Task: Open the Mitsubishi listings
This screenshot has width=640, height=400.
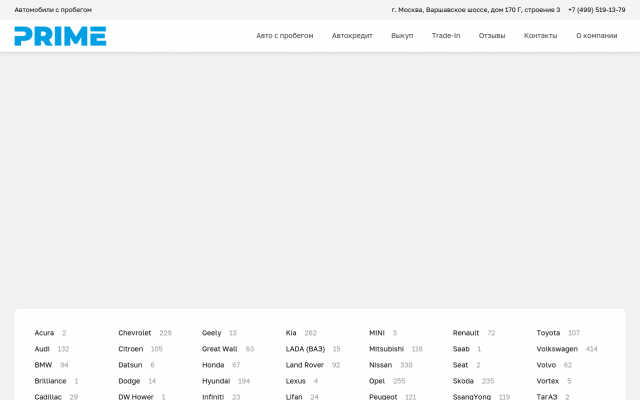Action: click(387, 349)
